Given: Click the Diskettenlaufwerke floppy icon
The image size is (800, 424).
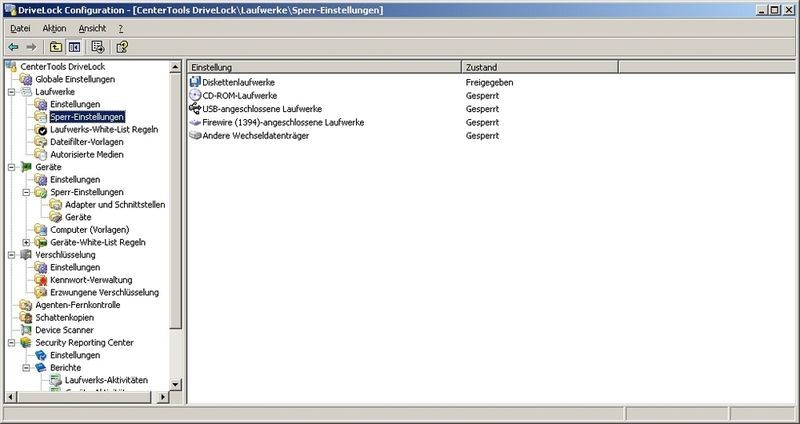Looking at the screenshot, I should [195, 82].
